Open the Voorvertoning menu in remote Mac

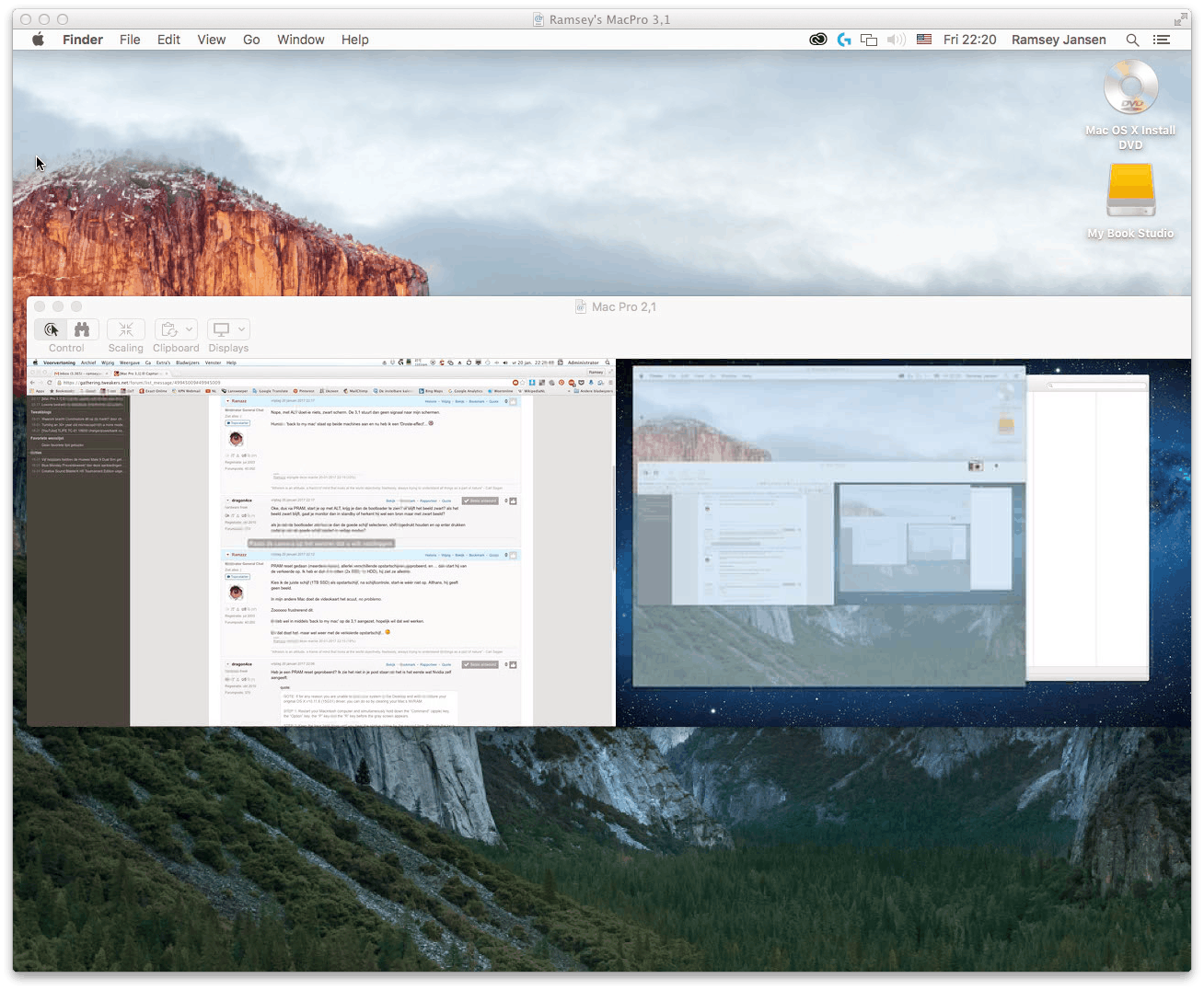coord(59,363)
